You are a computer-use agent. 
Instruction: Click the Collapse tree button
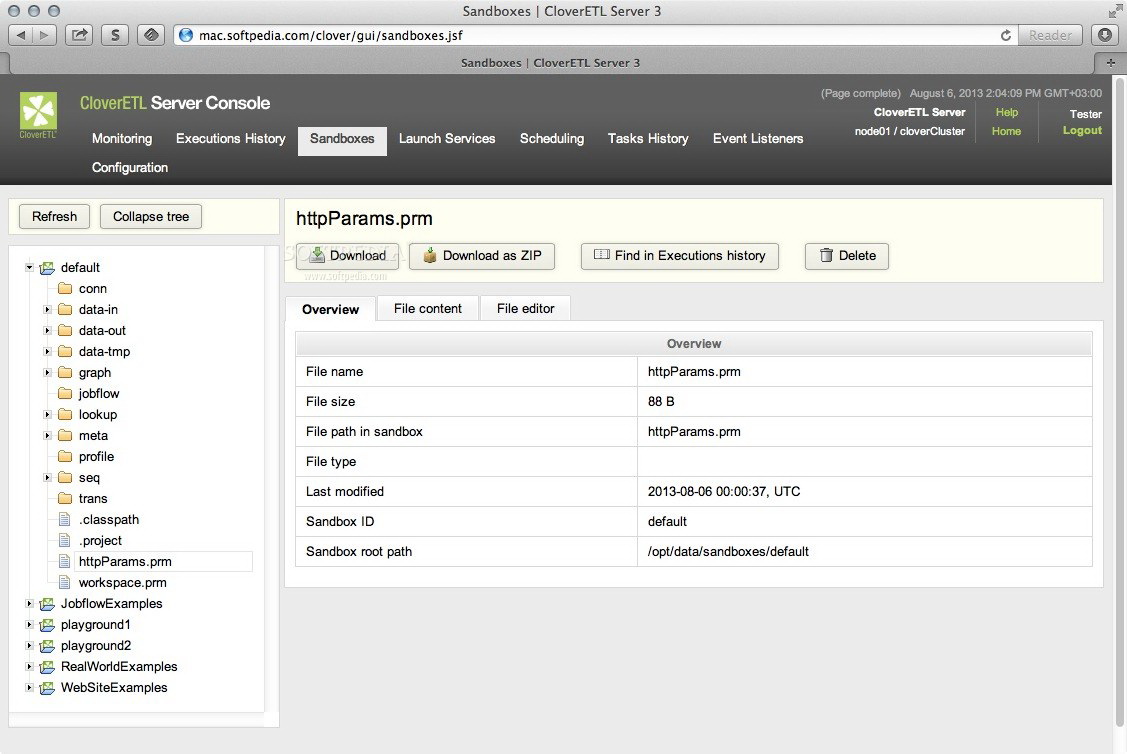pyautogui.click(x=151, y=216)
